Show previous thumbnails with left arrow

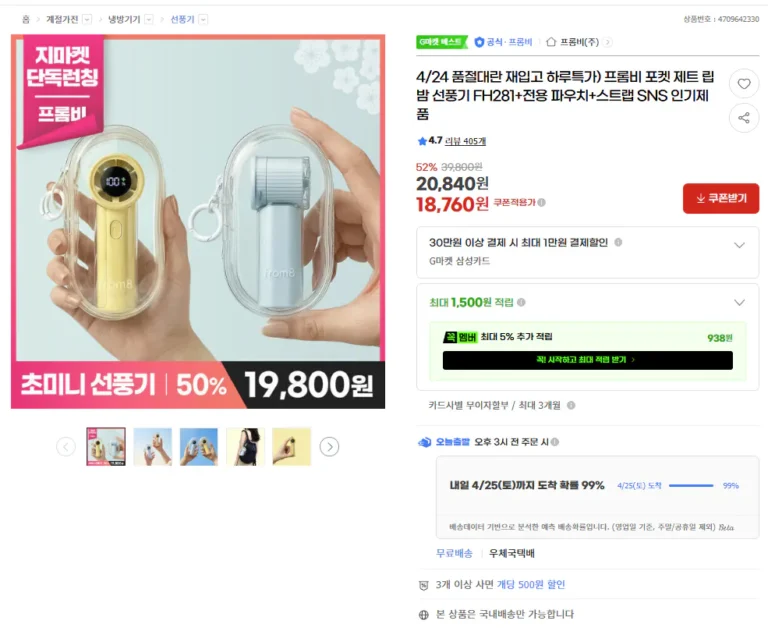pos(66,446)
